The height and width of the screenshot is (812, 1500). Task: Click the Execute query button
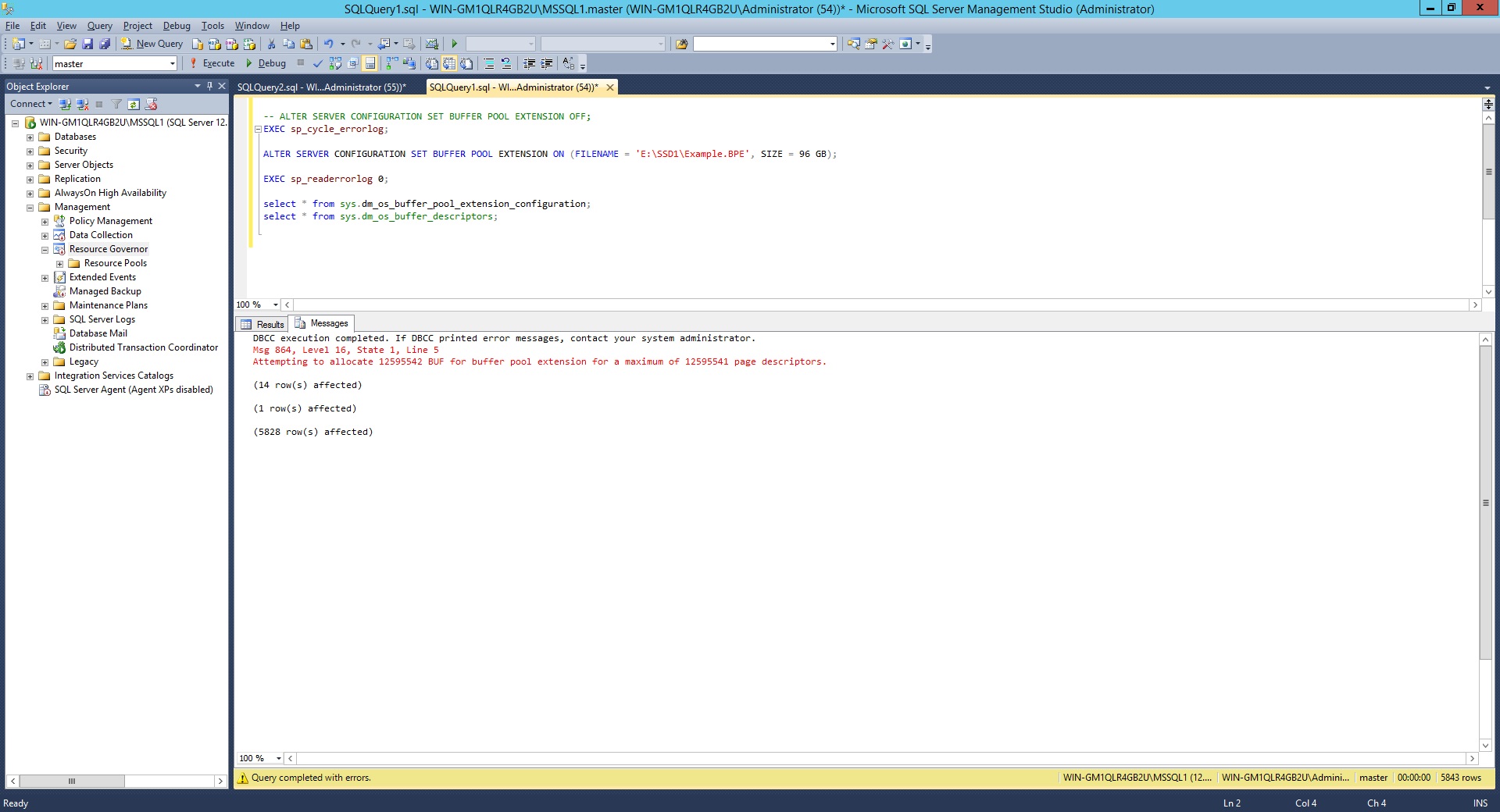212,63
